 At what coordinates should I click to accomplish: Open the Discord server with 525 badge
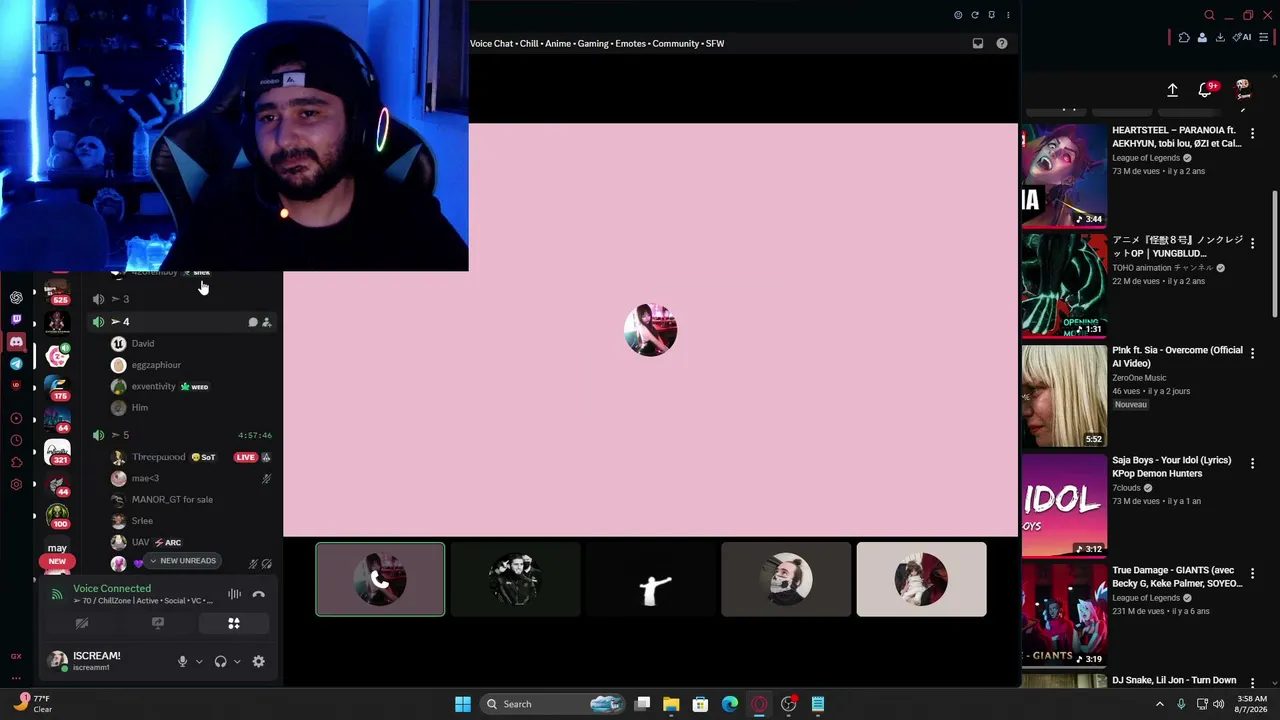(x=57, y=291)
